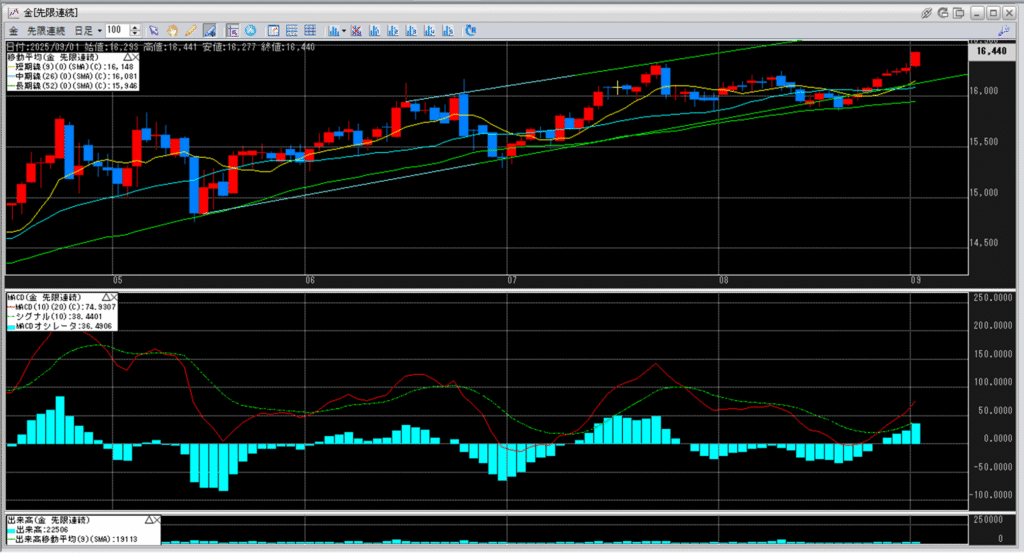Increase bar count with spinner up arrow
The width and height of the screenshot is (1024, 553).
[136, 27]
